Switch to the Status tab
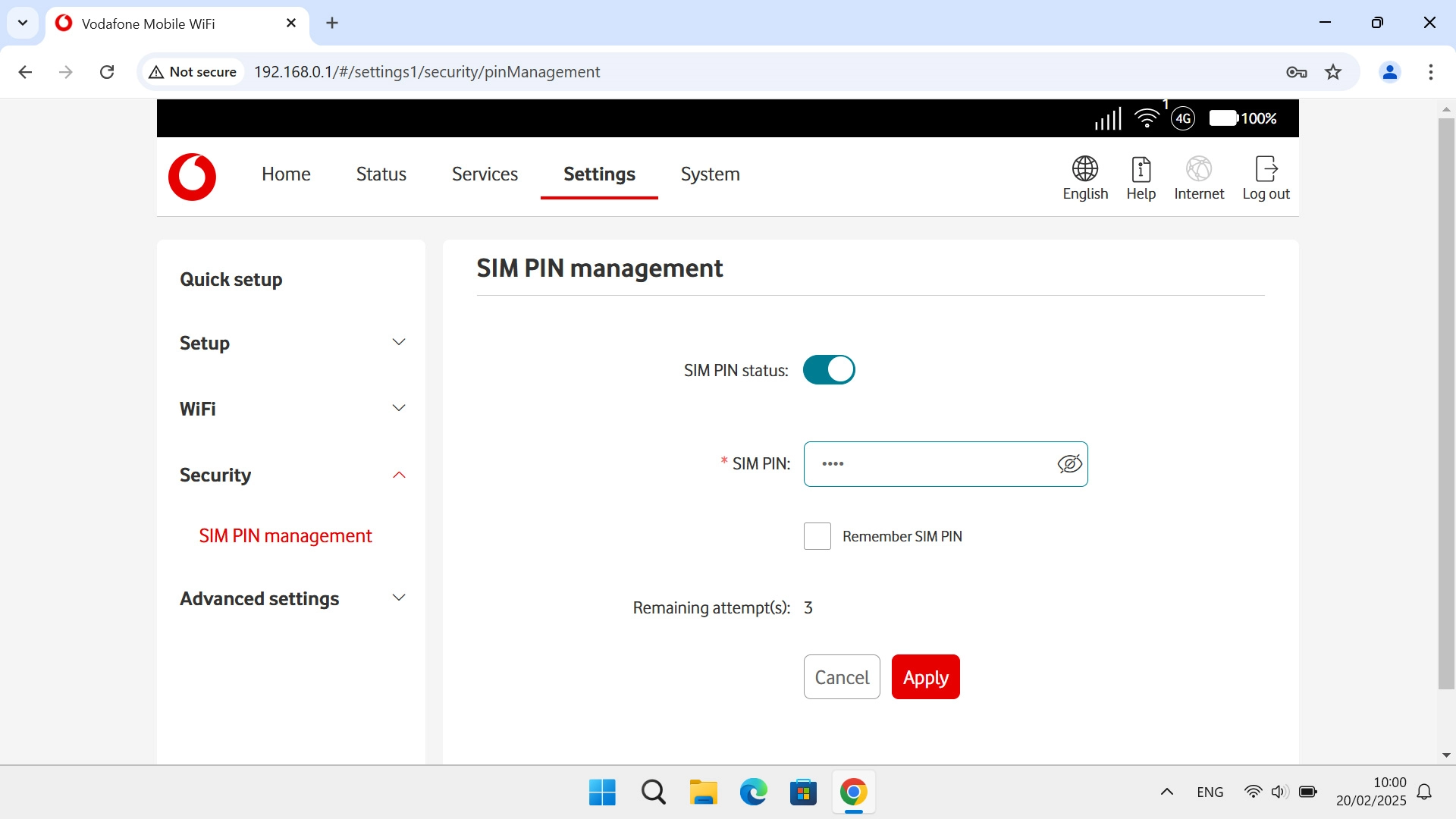The image size is (1456, 819). tap(381, 174)
